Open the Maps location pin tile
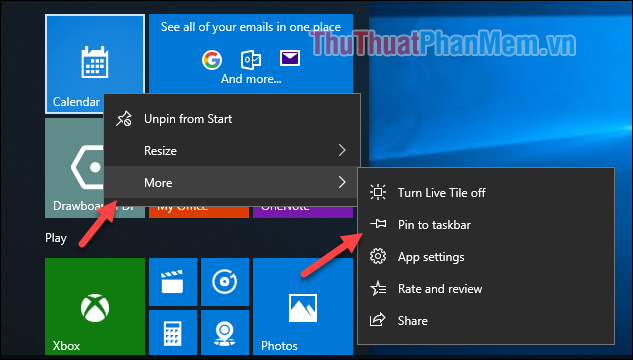 [225, 332]
